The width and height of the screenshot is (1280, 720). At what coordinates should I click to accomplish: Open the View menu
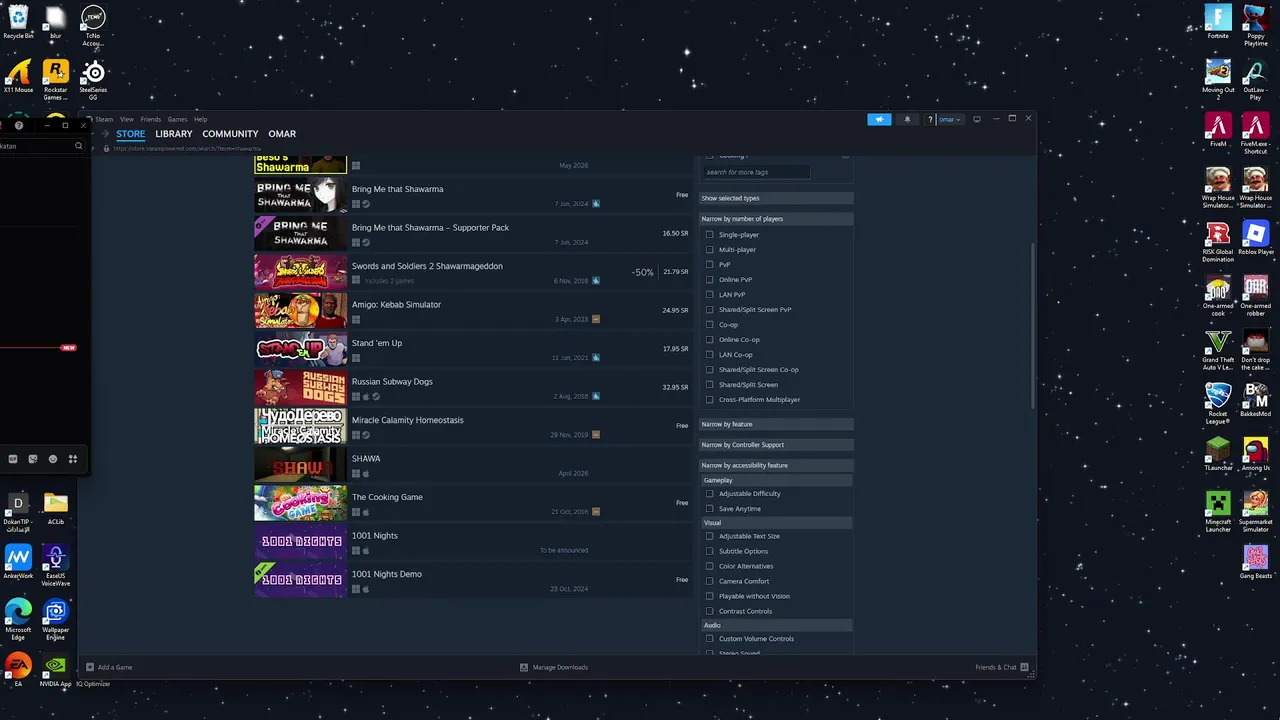coord(127,119)
